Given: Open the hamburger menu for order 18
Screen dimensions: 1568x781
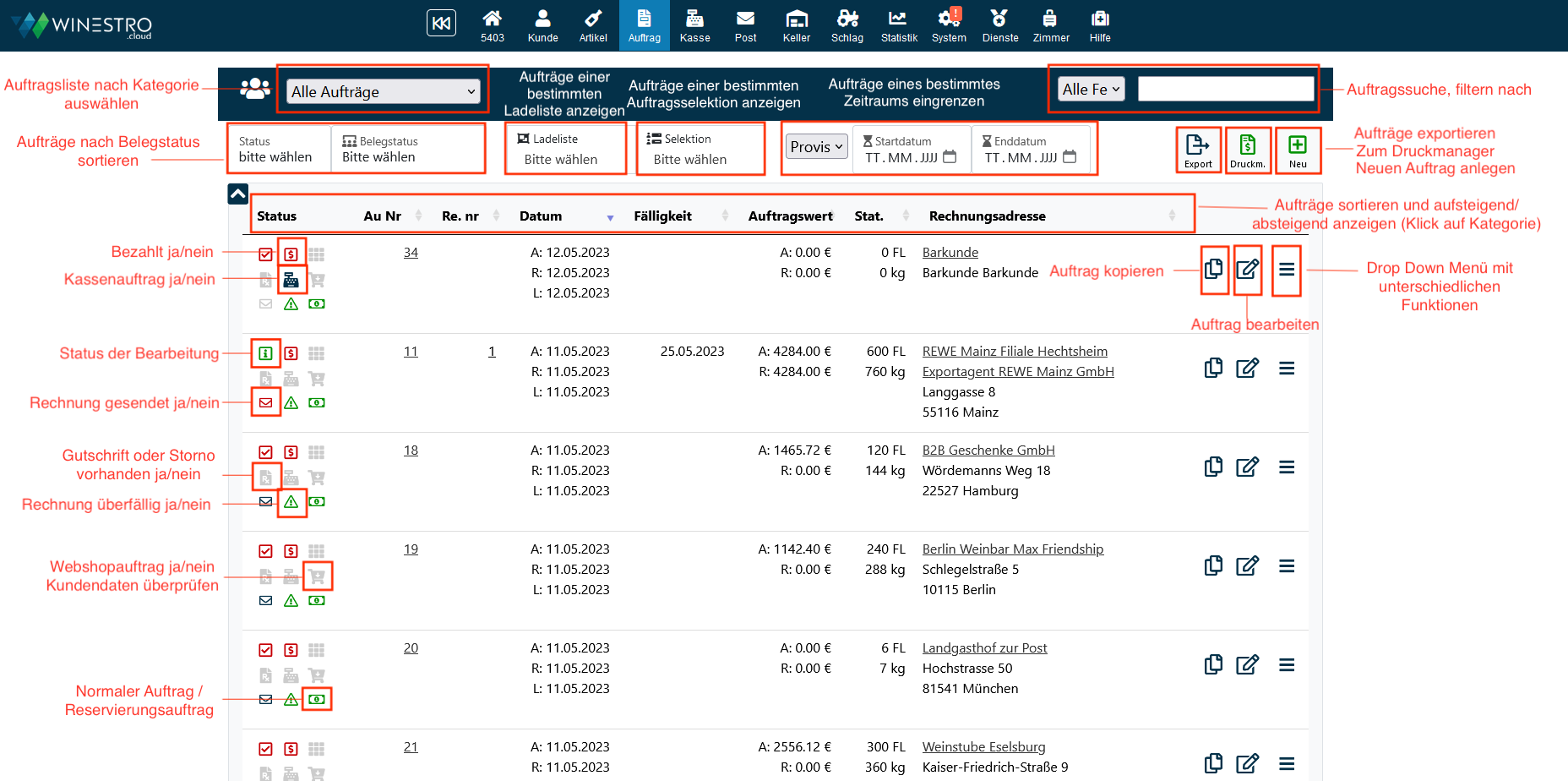Looking at the screenshot, I should [x=1287, y=467].
